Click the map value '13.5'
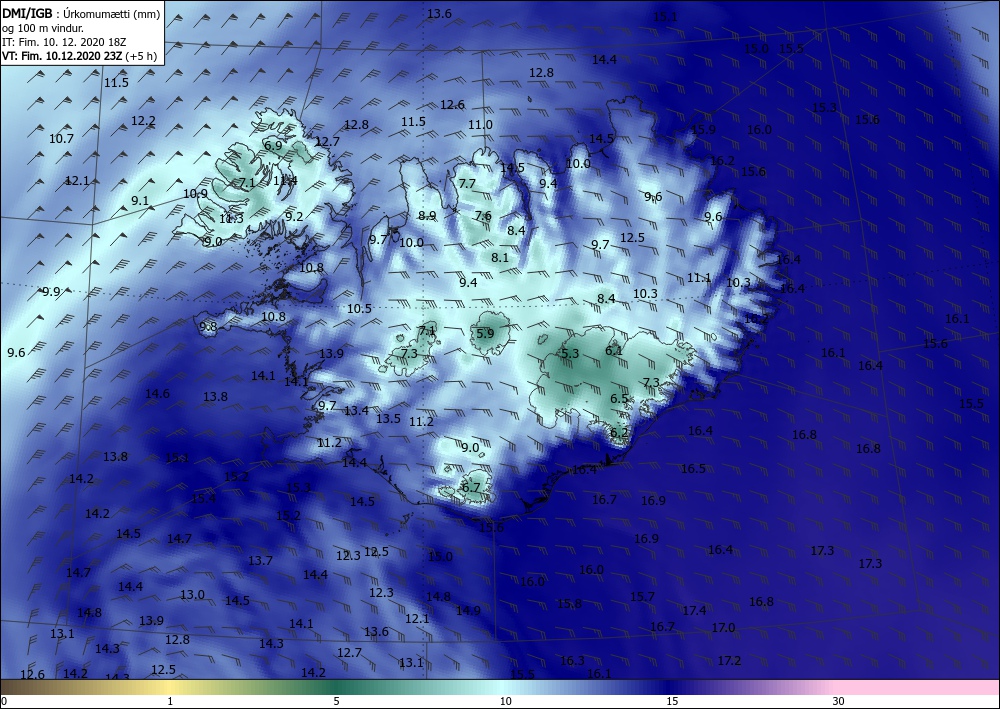 [x=388, y=419]
